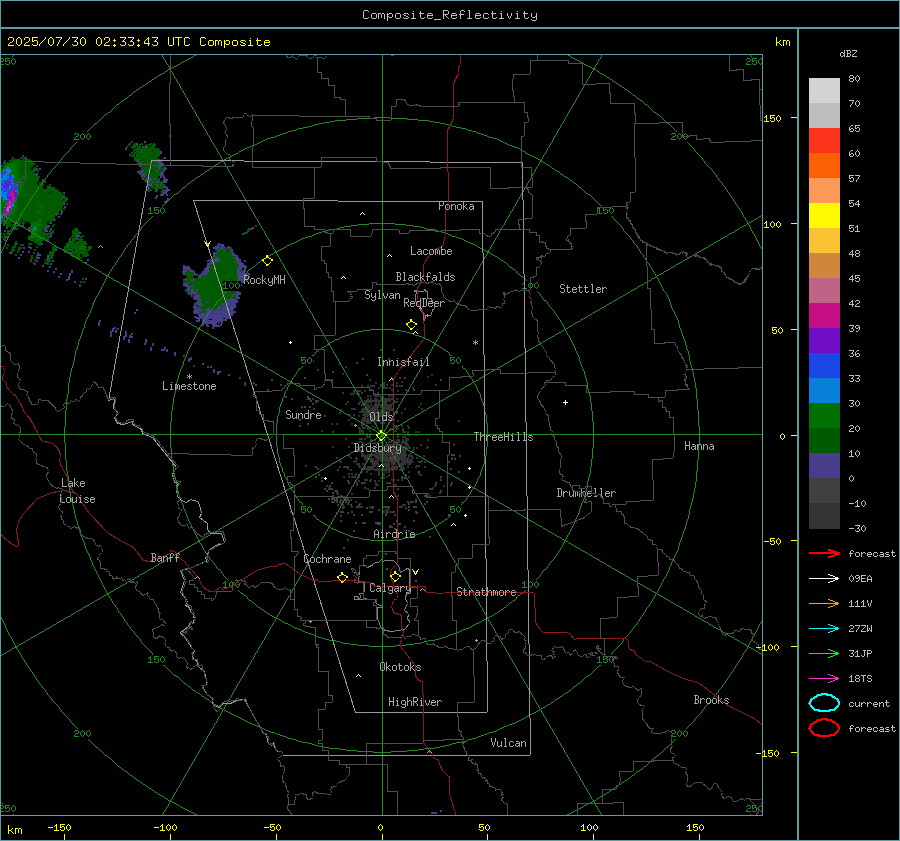Click the Ponoka label
This screenshot has height=841, width=900.
coord(456,206)
